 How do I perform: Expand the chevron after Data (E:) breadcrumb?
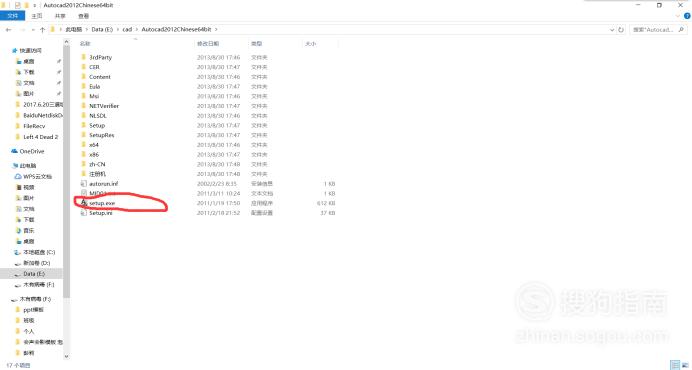tap(118, 30)
